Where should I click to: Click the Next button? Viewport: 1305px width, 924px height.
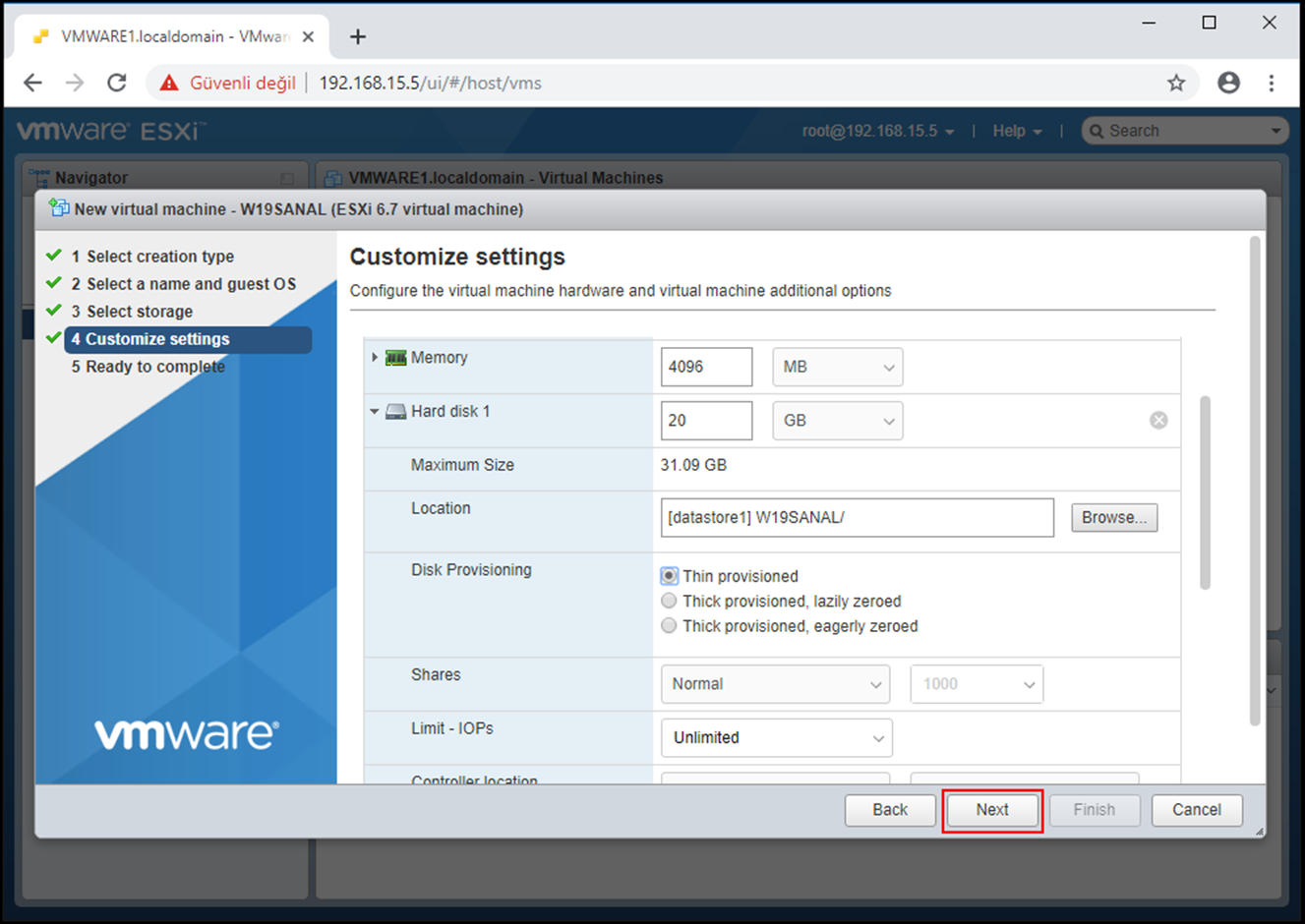[x=992, y=810]
